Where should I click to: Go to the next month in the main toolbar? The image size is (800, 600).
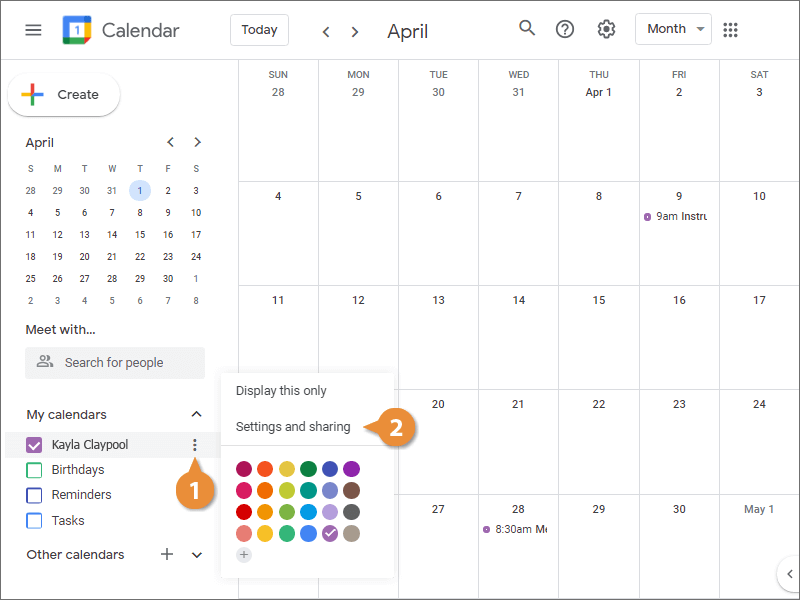[355, 31]
